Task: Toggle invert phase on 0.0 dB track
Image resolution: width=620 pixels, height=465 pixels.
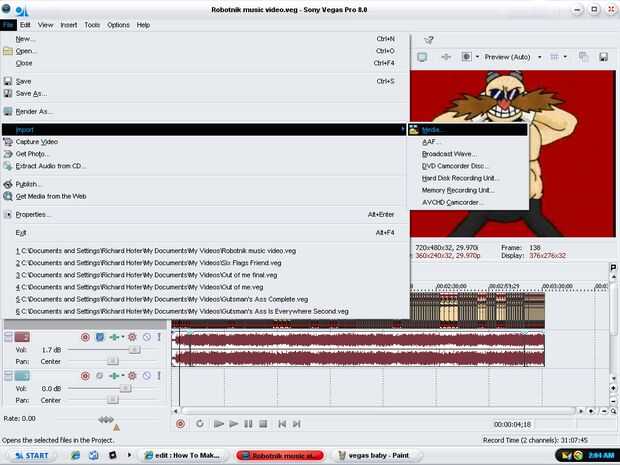Action: (x=100, y=376)
